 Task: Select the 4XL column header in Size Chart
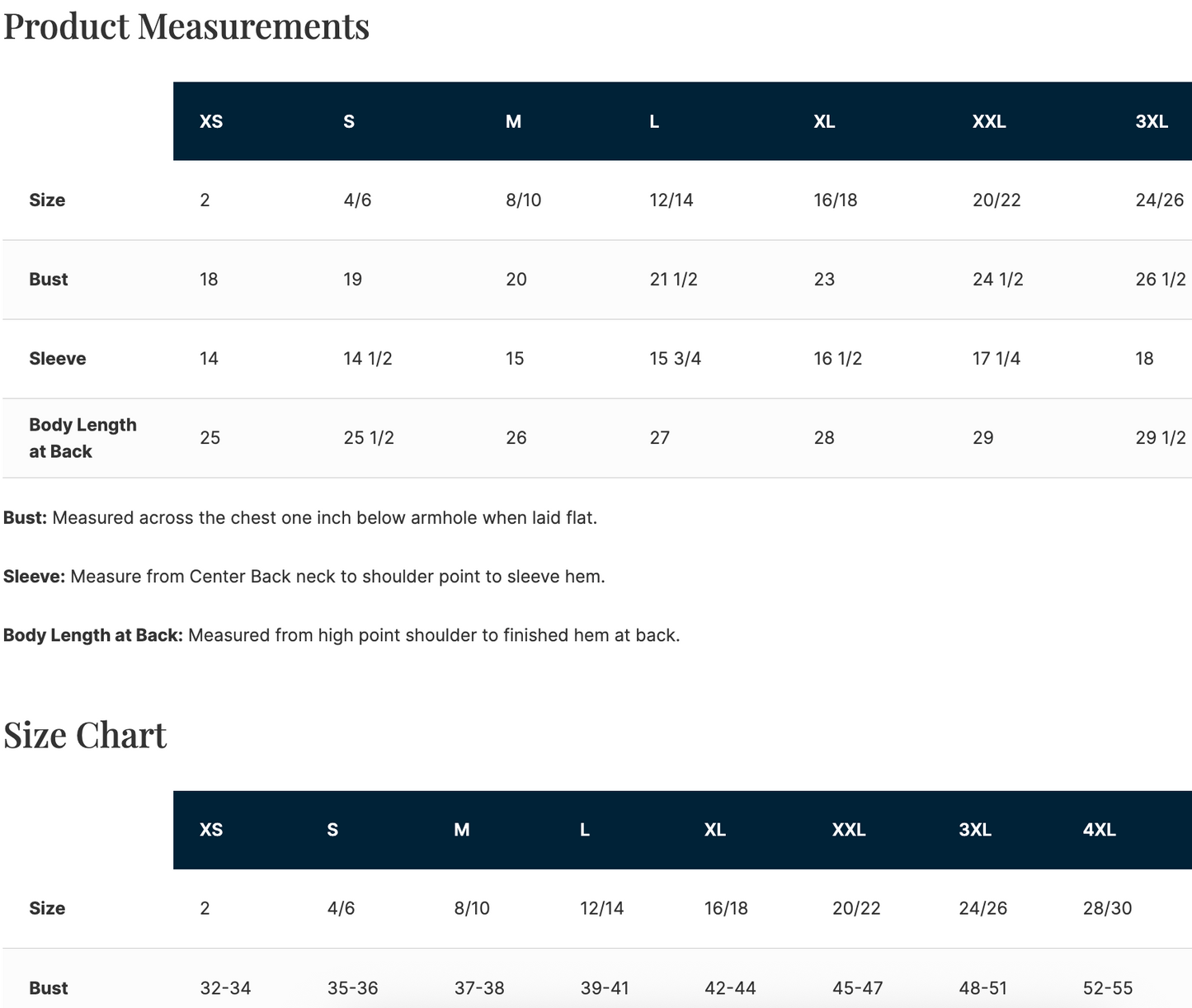tap(1099, 830)
